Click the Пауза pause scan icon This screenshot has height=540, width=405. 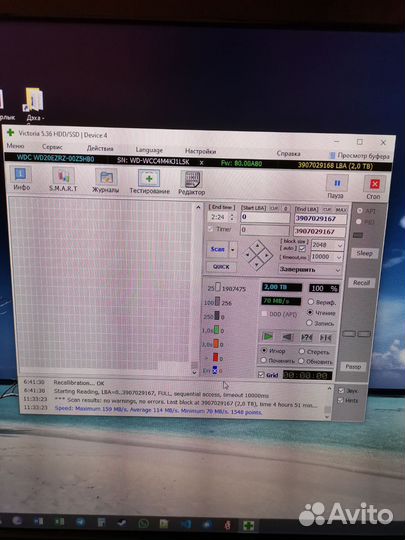(336, 186)
